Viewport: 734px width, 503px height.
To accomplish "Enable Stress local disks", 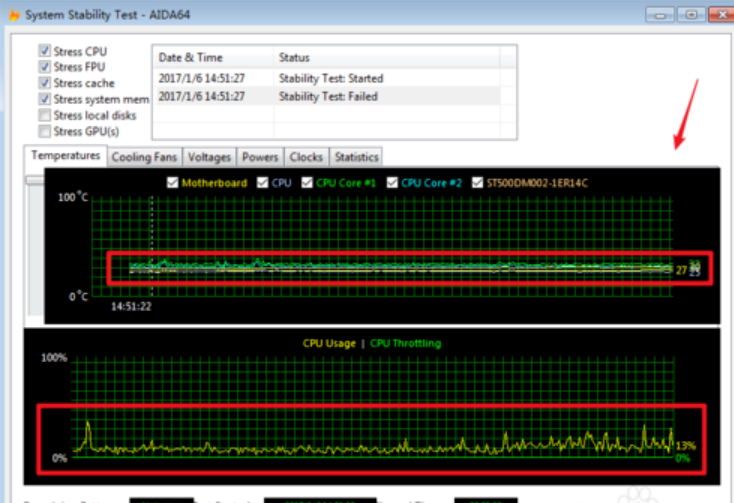I will pyautogui.click(x=44, y=115).
